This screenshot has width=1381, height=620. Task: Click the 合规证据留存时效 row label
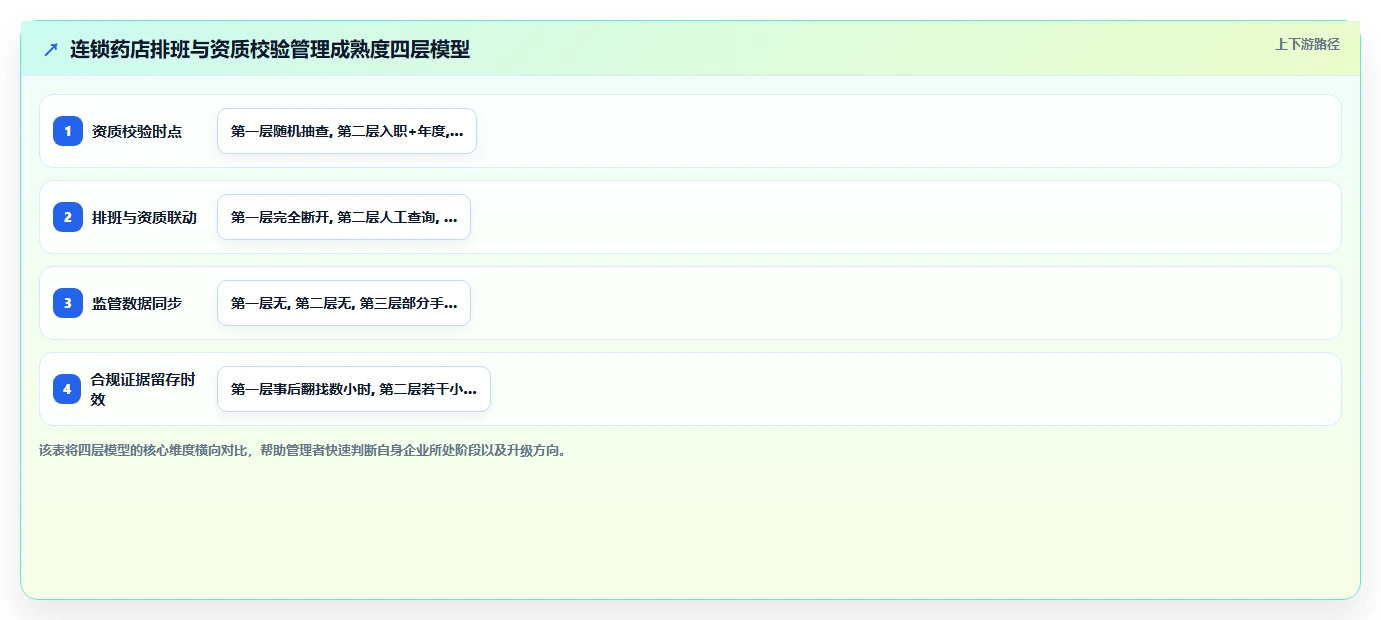click(144, 389)
